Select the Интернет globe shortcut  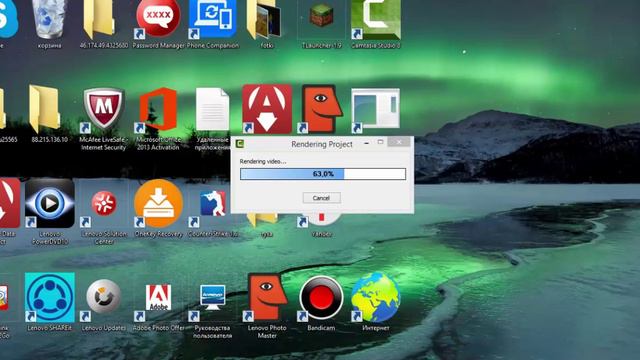pyautogui.click(x=376, y=298)
